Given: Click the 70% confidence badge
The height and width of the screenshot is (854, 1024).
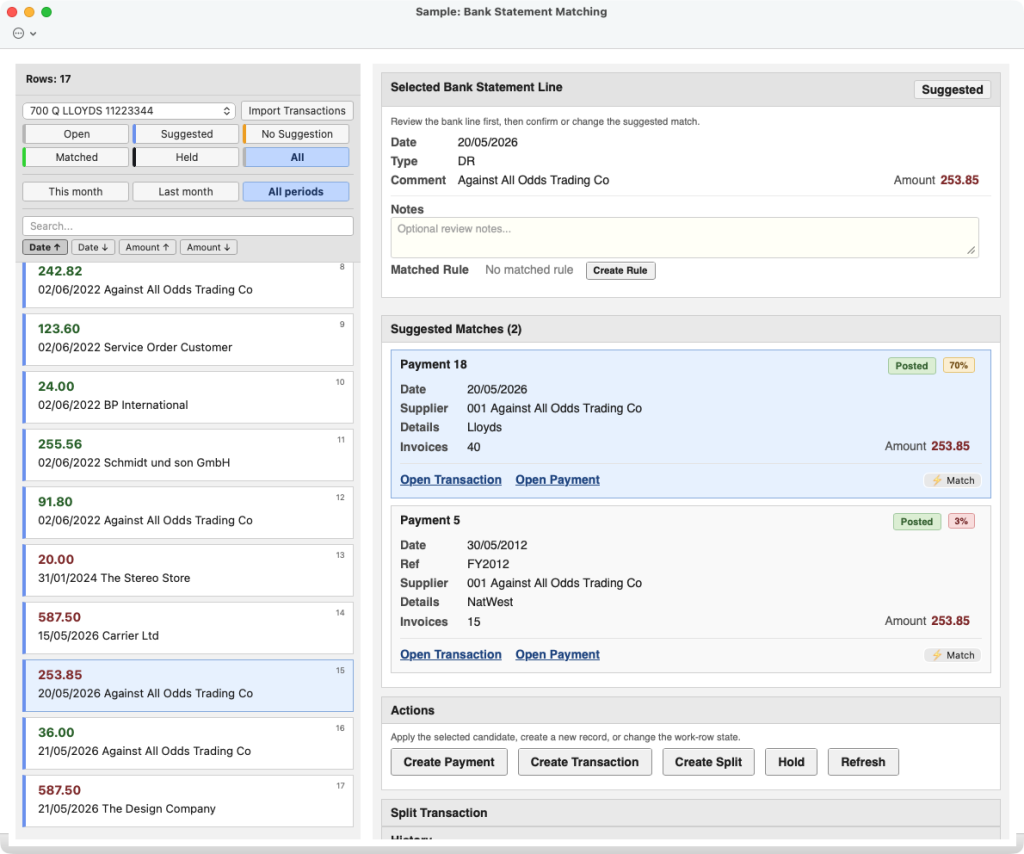Looking at the screenshot, I should pos(958,366).
